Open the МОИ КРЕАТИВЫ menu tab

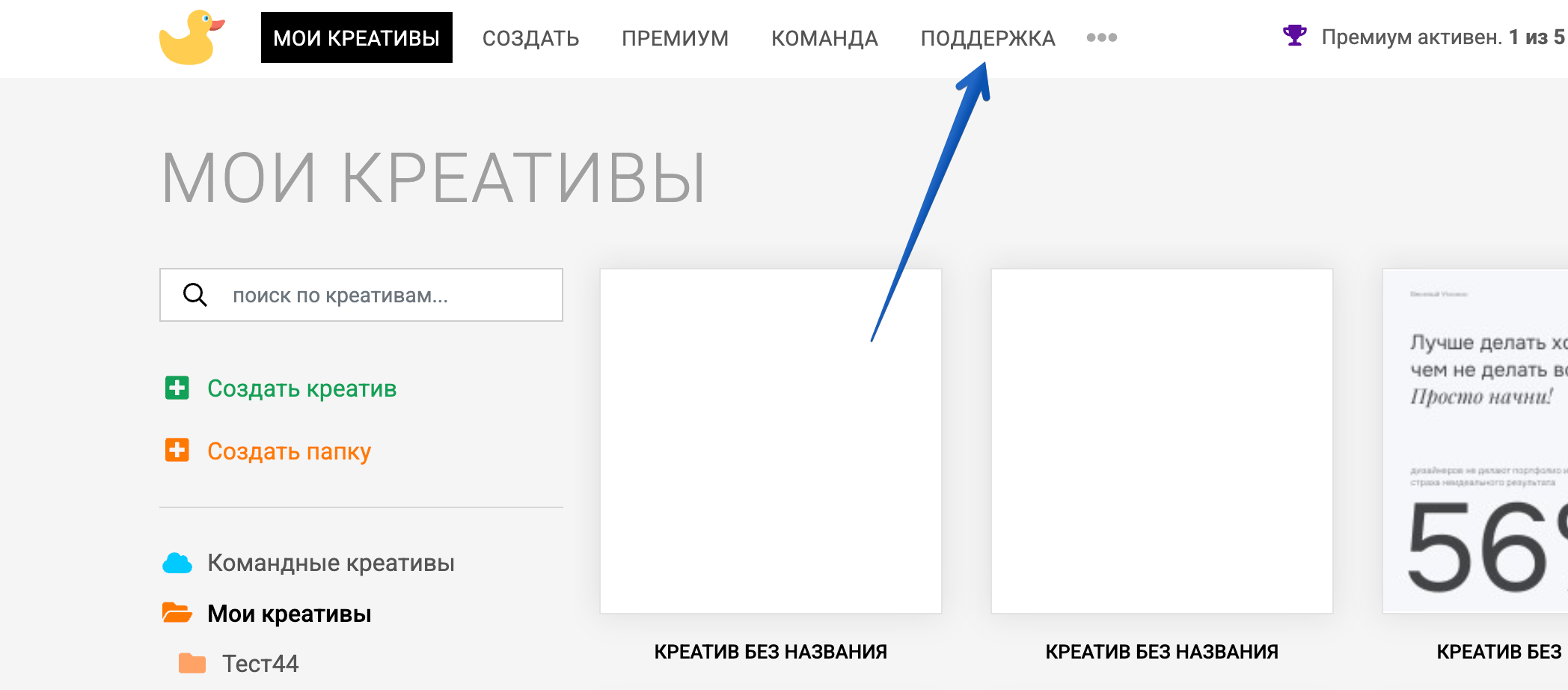coord(356,37)
